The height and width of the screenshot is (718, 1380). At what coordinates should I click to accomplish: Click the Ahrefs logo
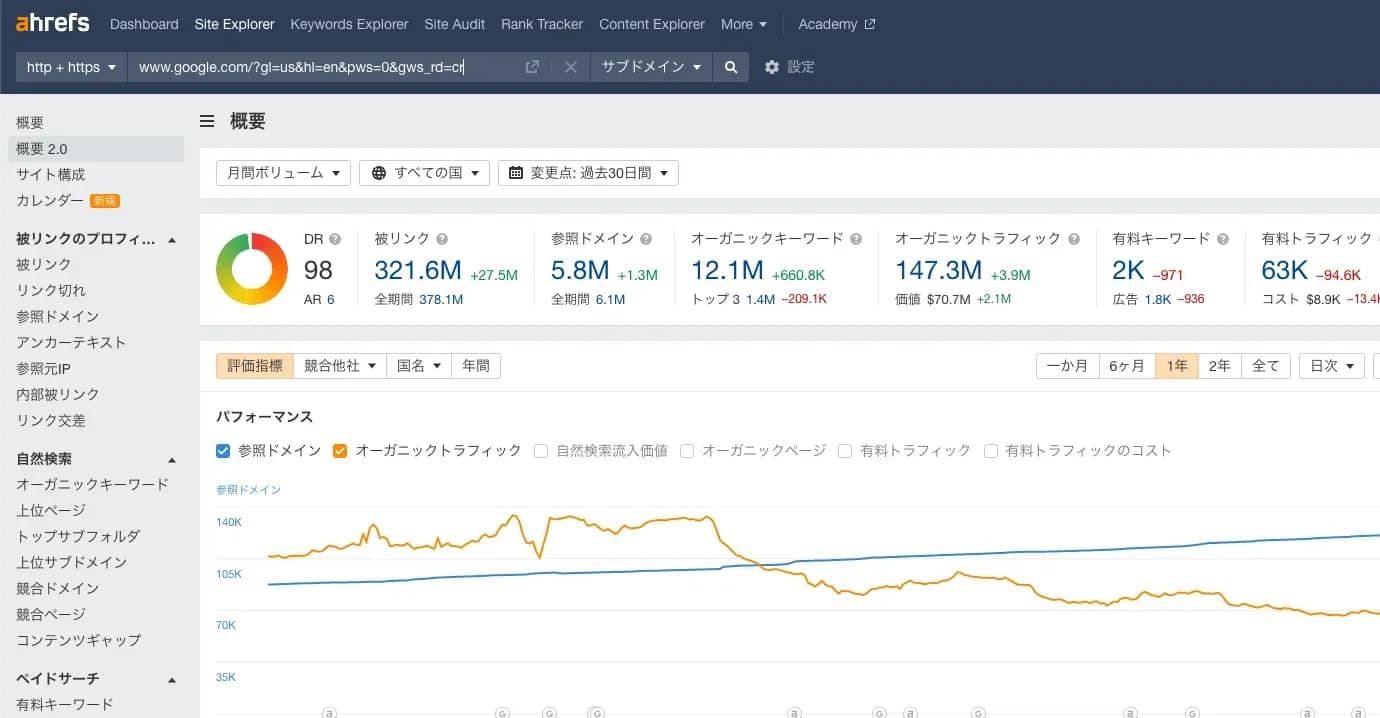(52, 23)
